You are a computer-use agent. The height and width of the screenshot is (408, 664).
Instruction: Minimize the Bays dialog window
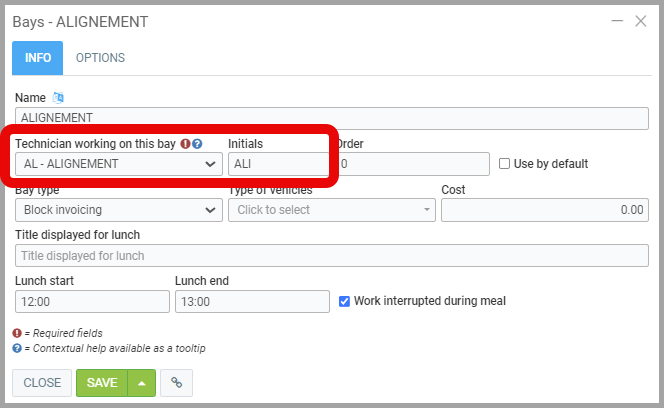(x=615, y=20)
